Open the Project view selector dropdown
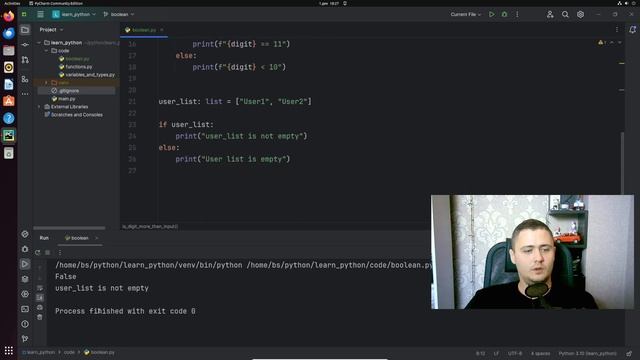 point(51,30)
